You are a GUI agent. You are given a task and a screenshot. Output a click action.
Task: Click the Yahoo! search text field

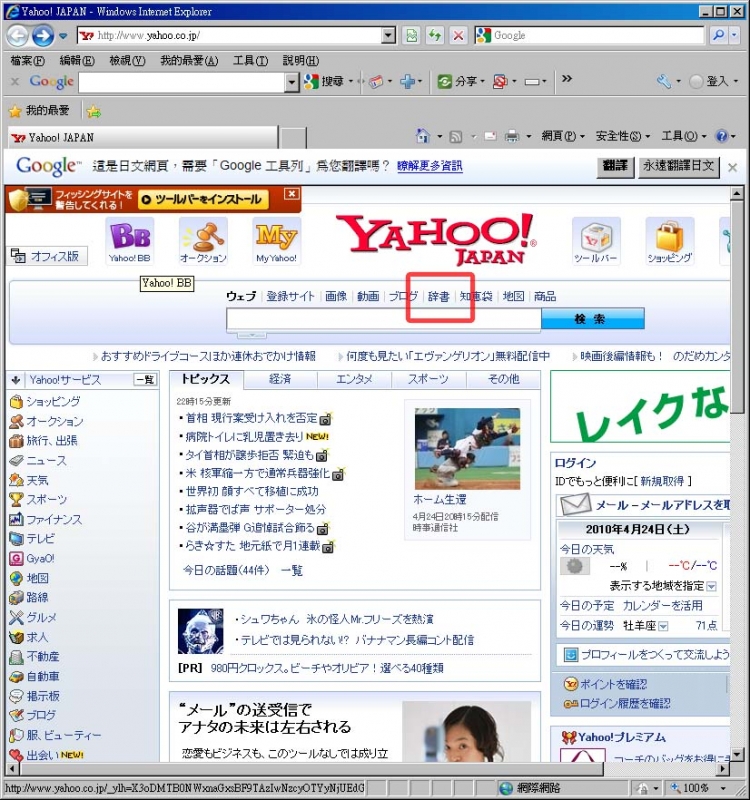[x=384, y=319]
